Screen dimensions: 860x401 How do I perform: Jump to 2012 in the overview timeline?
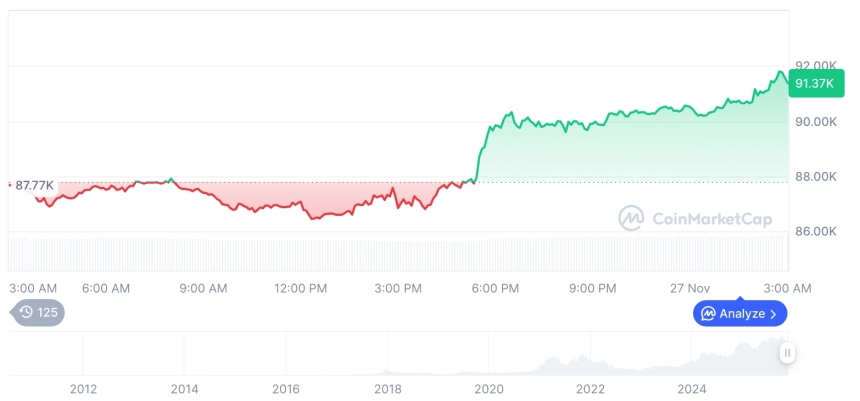coord(83,389)
